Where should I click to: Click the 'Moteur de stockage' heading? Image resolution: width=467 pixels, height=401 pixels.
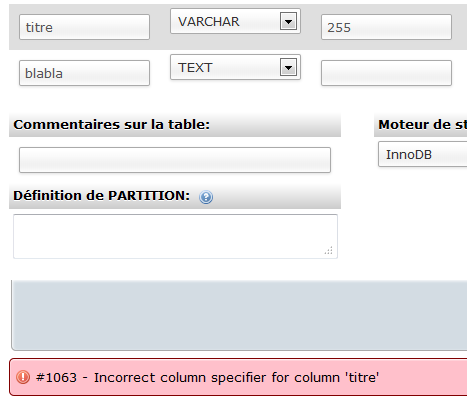(x=423, y=125)
